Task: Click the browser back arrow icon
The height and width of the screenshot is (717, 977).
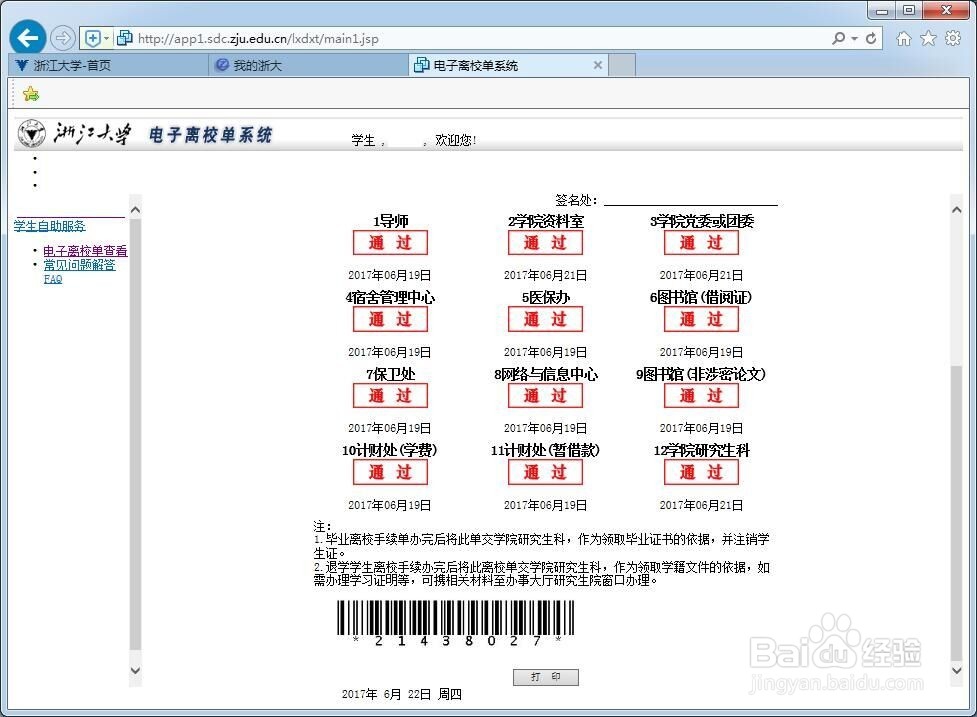Action: [x=26, y=37]
